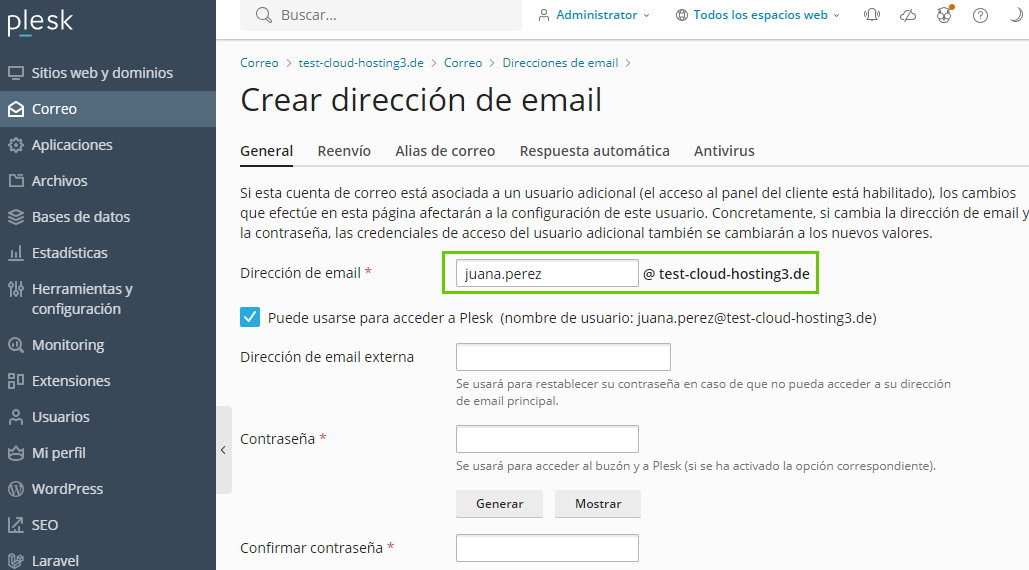Follow the Direcciones de email breadcrumb
Screen dimensions: 1029x570
pos(560,63)
